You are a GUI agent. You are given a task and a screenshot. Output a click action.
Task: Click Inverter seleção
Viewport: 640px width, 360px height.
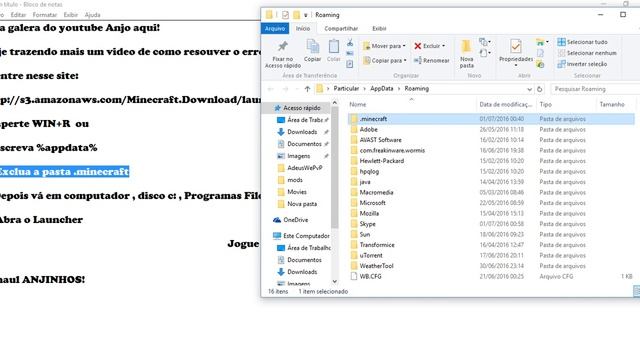[582, 64]
